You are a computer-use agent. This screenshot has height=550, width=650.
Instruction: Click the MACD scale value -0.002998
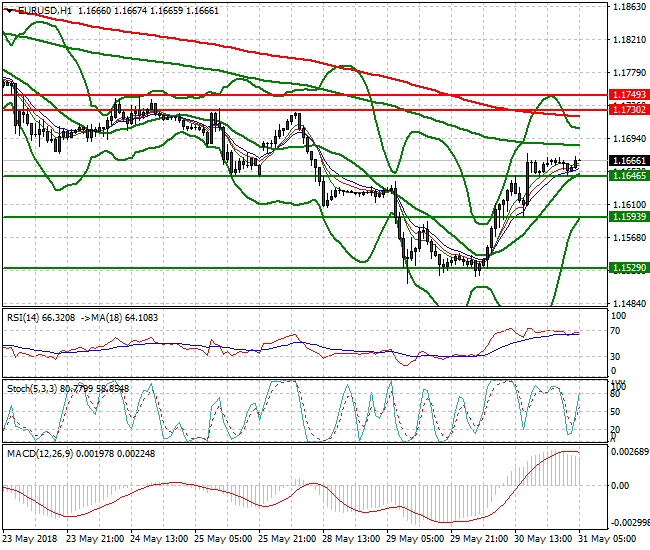[629, 523]
